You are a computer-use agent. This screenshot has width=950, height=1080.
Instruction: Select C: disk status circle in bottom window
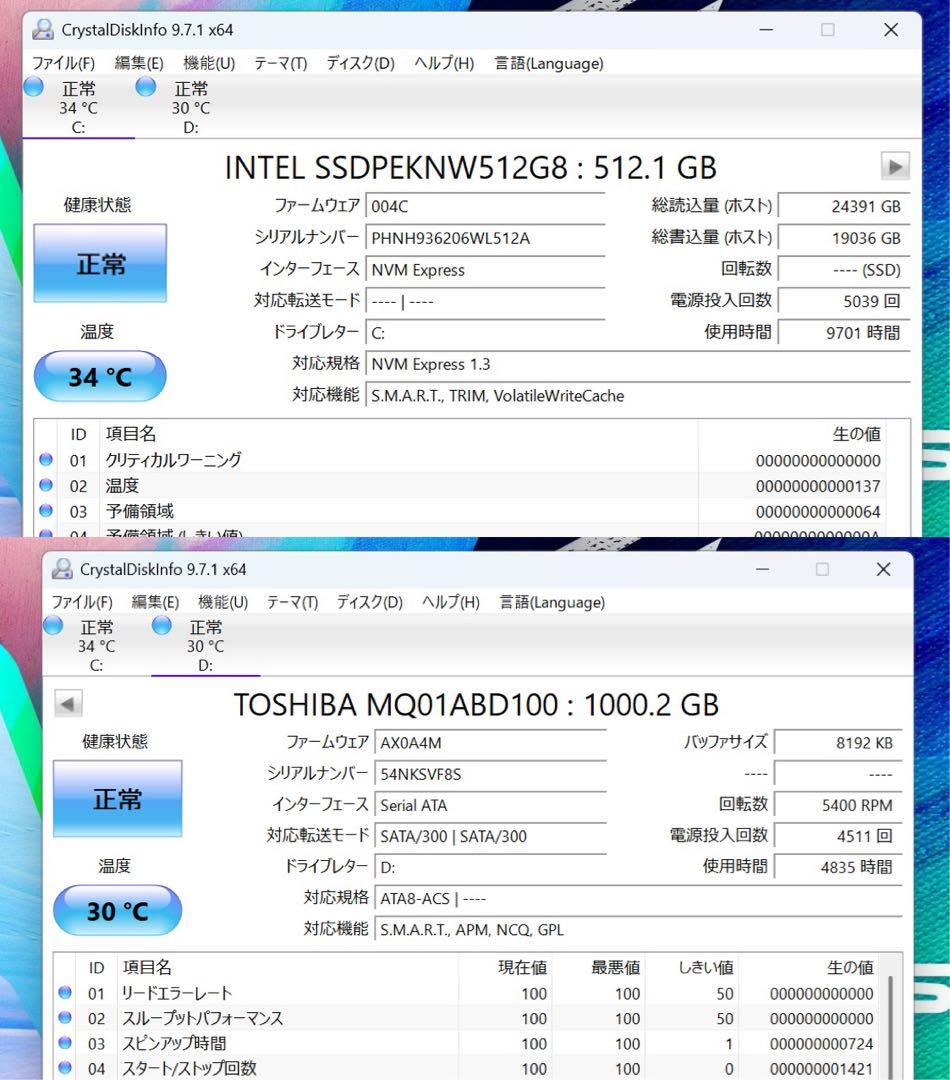(x=53, y=625)
